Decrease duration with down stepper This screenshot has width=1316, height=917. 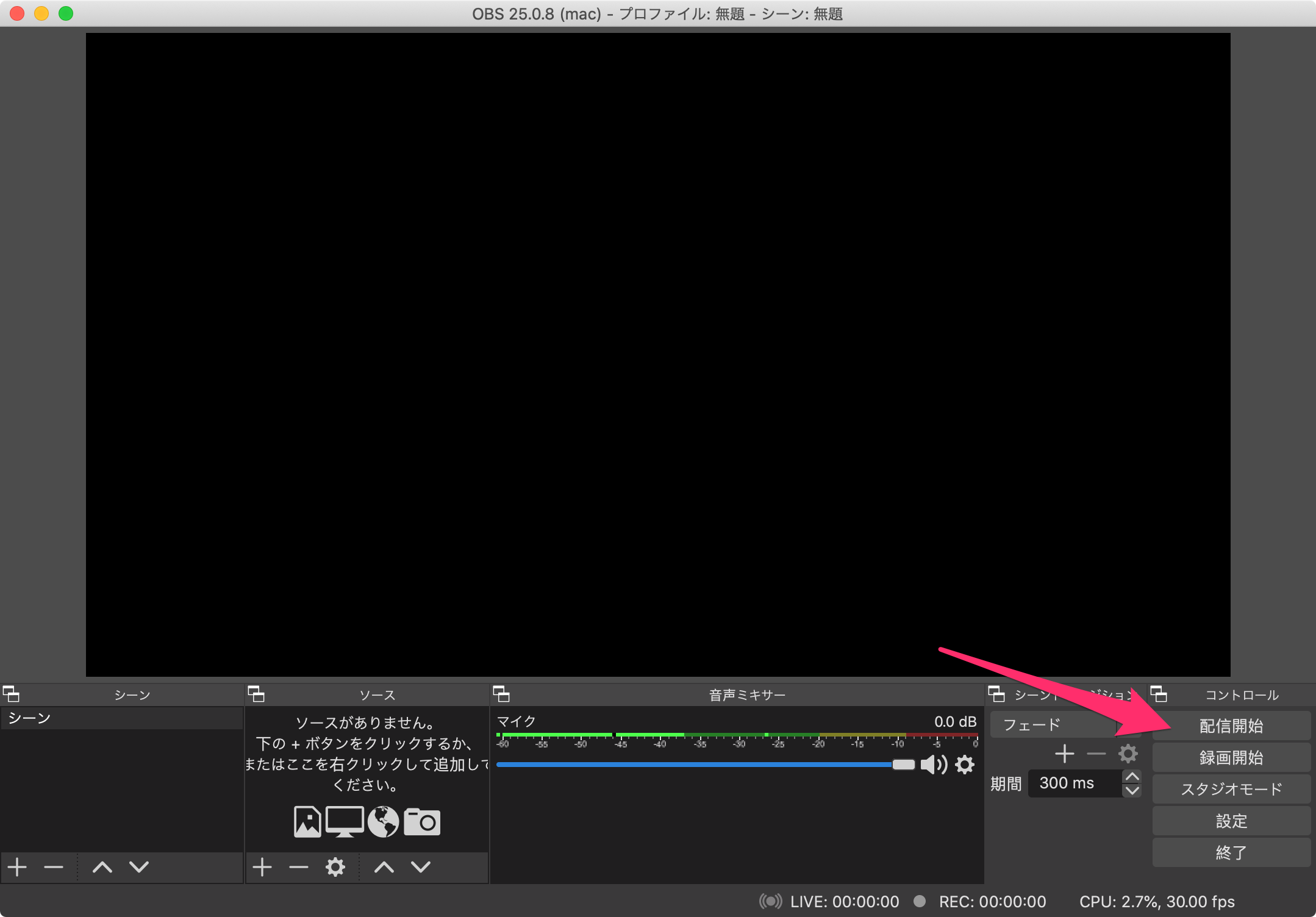tap(1132, 790)
